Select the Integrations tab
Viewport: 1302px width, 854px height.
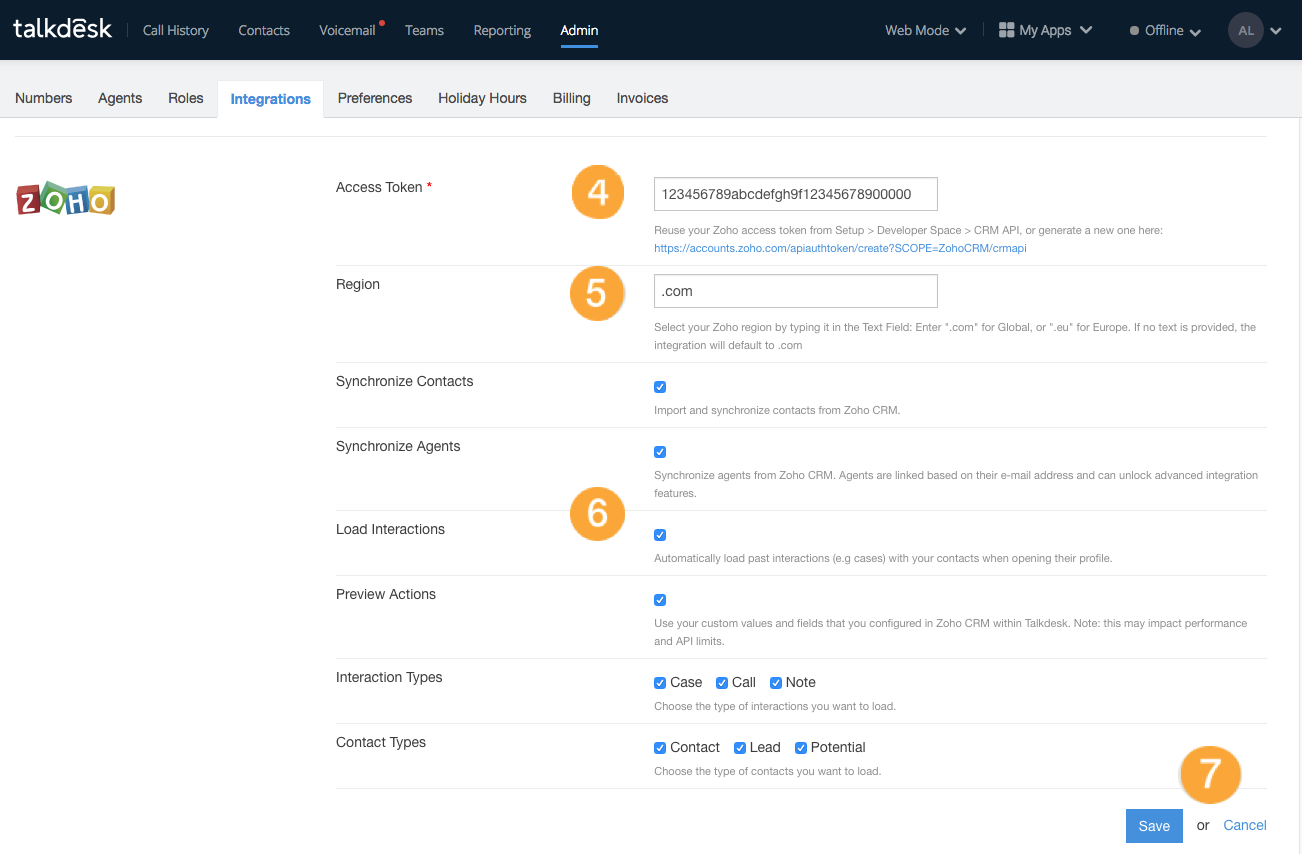click(270, 99)
